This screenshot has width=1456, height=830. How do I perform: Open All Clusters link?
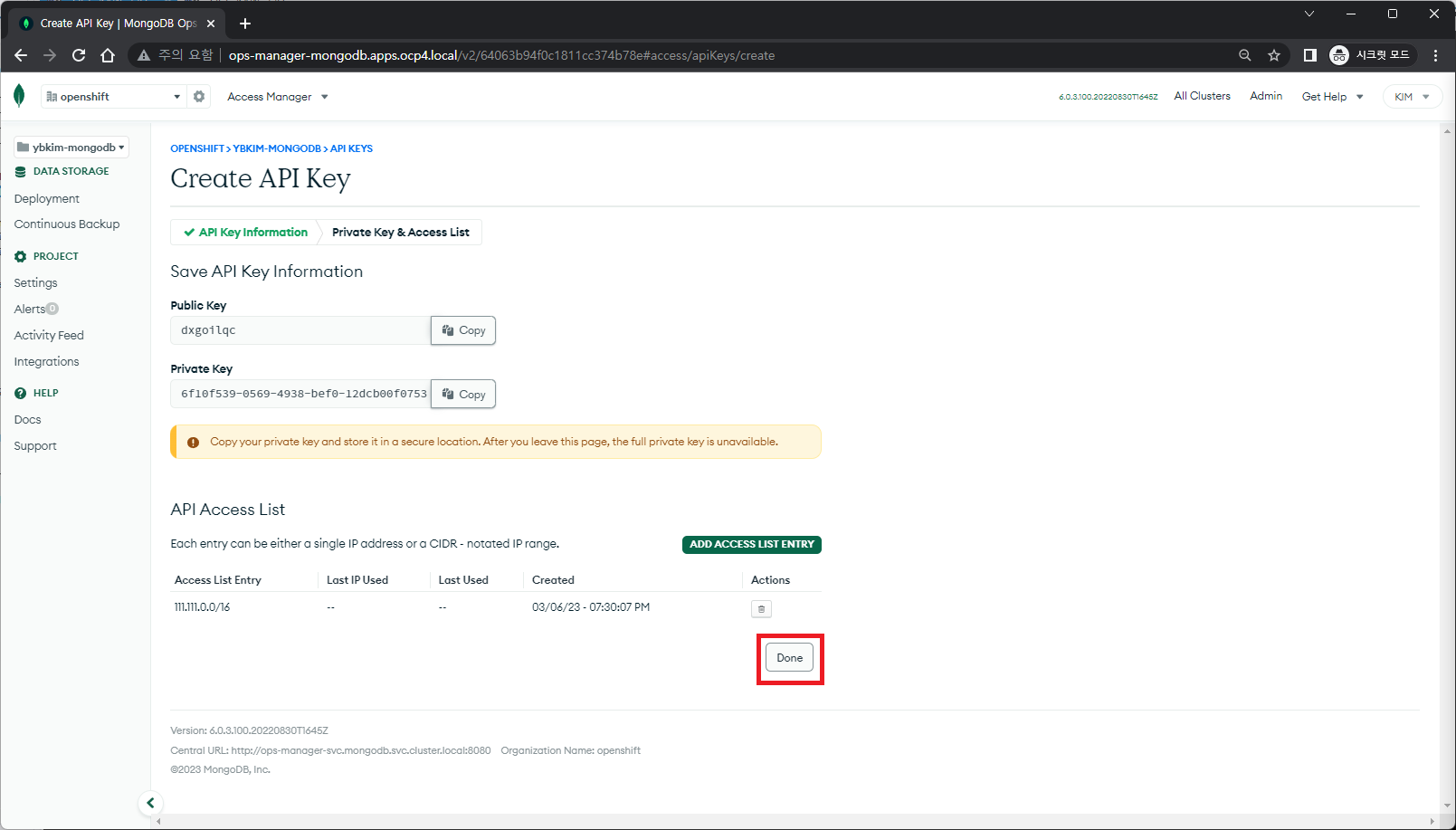point(1202,96)
